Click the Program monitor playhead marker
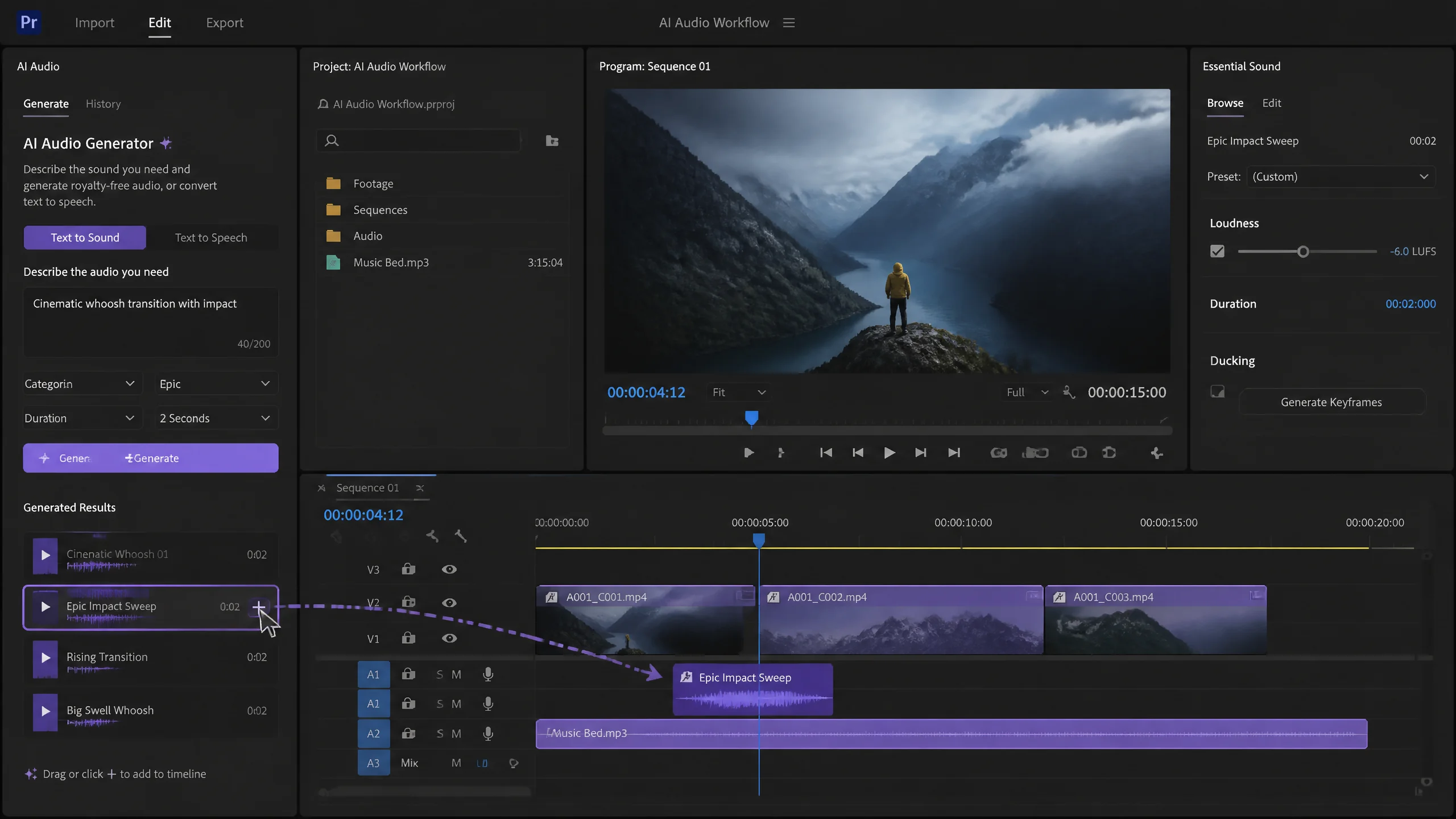The image size is (1456, 819). (x=751, y=418)
